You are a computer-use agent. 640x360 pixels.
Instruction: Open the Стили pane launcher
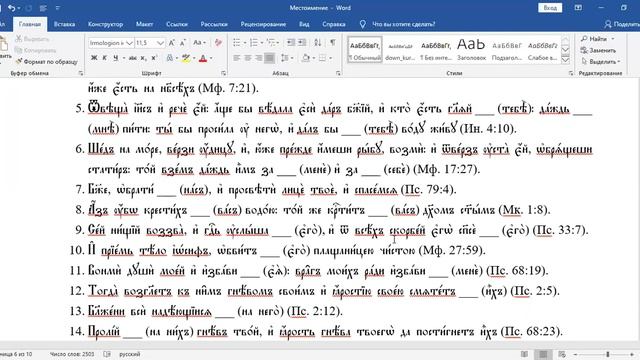pos(571,73)
